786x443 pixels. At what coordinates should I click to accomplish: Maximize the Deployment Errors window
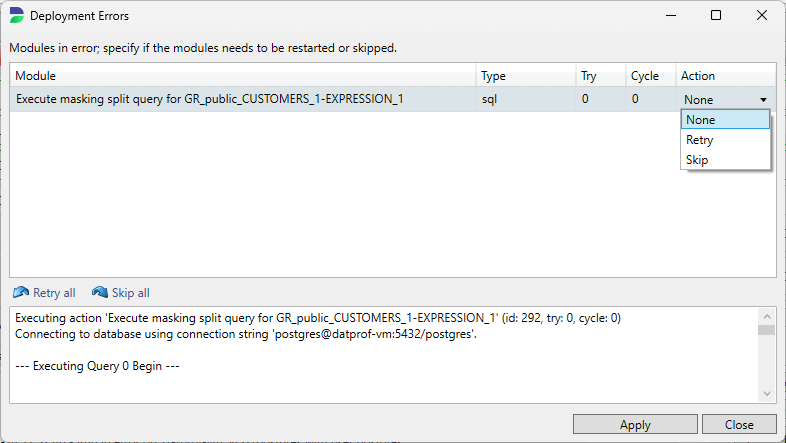pyautogui.click(x=716, y=16)
